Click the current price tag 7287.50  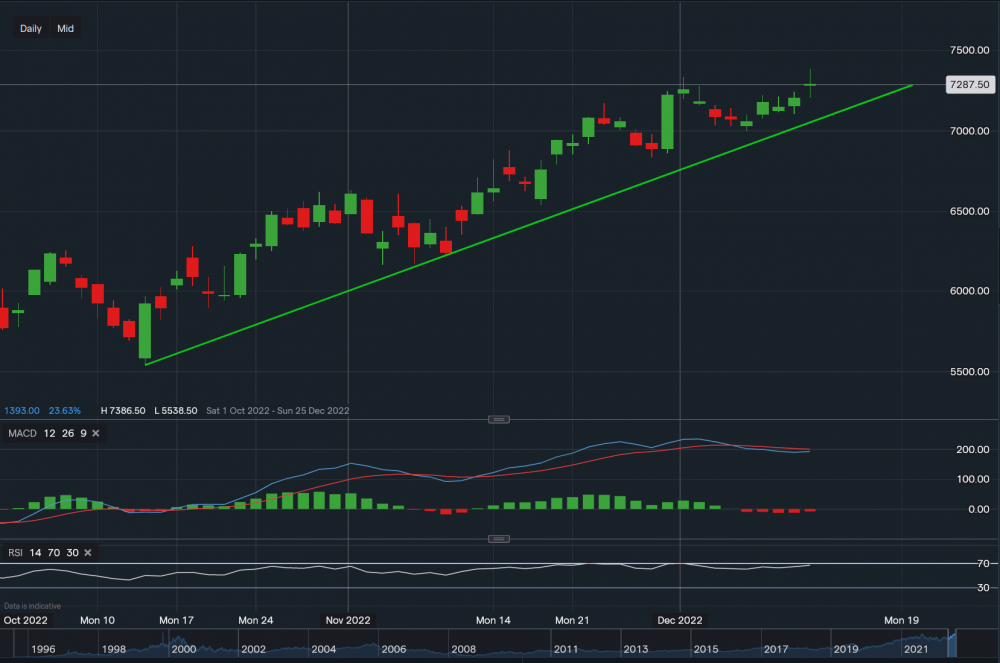(x=971, y=84)
